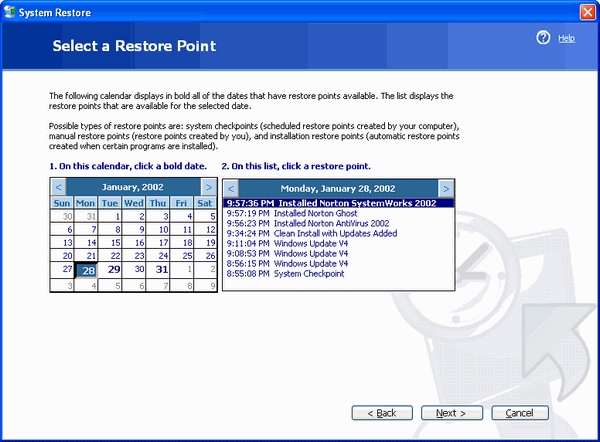The height and width of the screenshot is (442, 600).
Task: Select 8:55:08 PM System Checkpoint entry
Action: click(x=338, y=274)
